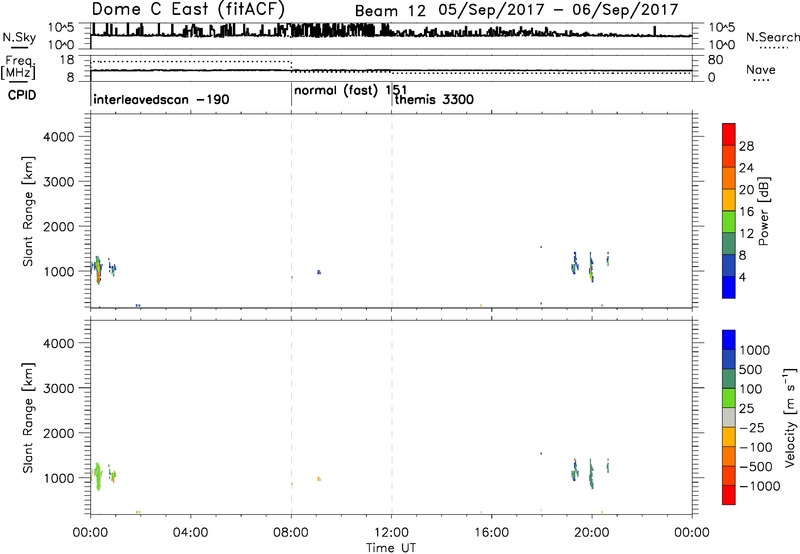Viewport: 800px width, 554px height.
Task: Click the power echo cluster near 00:15 UT
Action: tap(97, 269)
